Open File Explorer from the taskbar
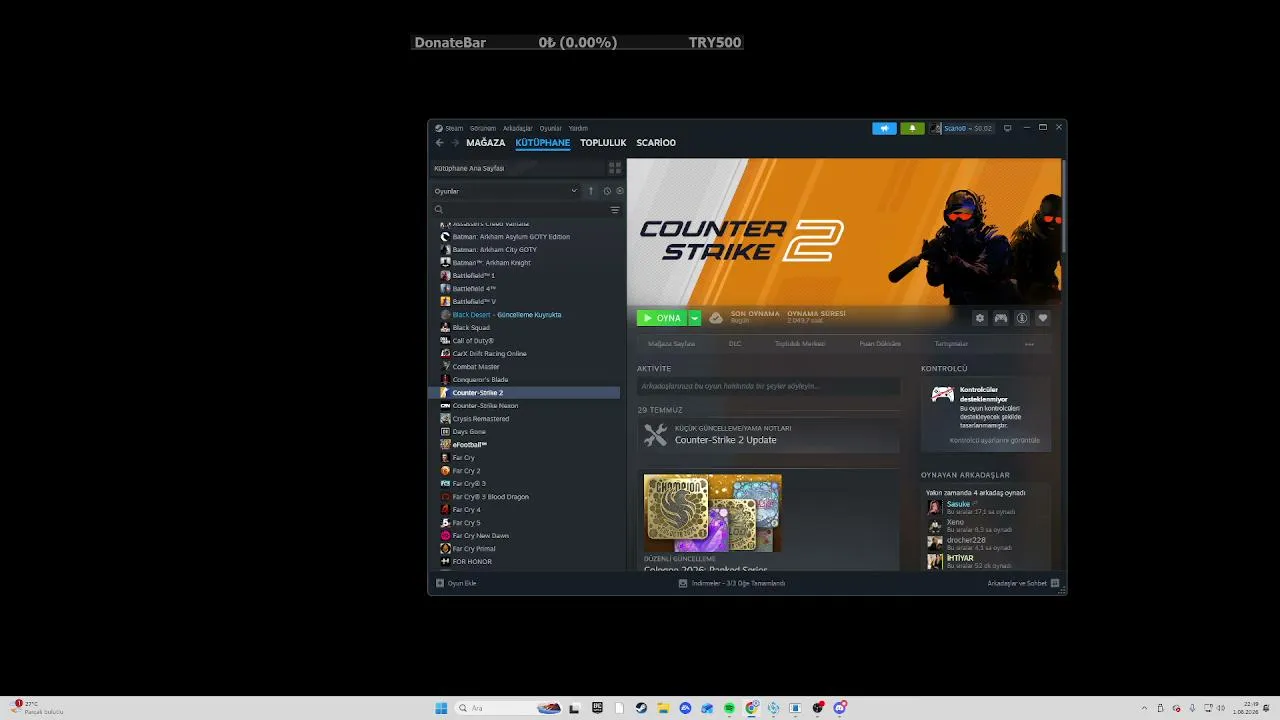Viewport: 1280px width, 720px height. 663,708
